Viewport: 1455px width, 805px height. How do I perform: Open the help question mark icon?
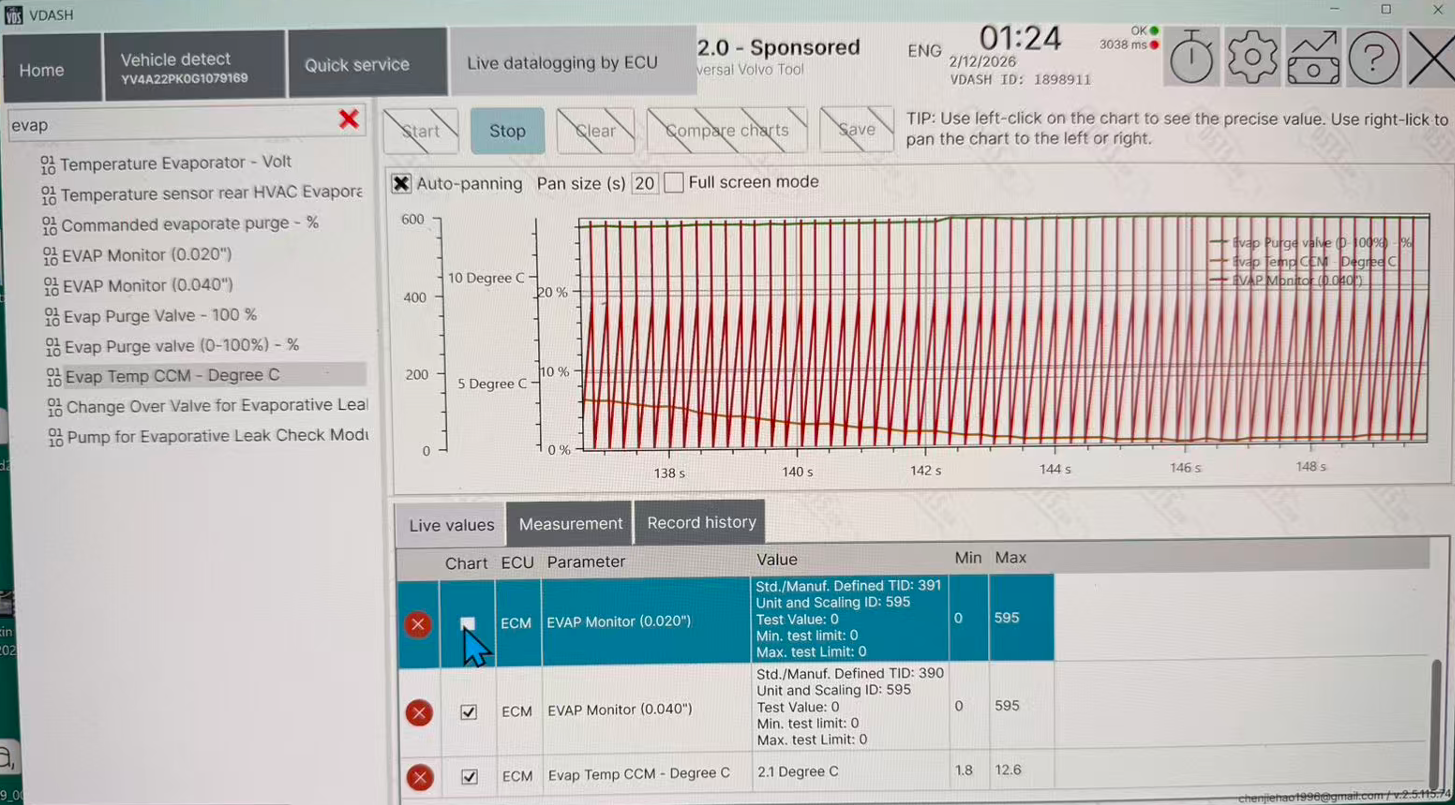tap(1373, 59)
